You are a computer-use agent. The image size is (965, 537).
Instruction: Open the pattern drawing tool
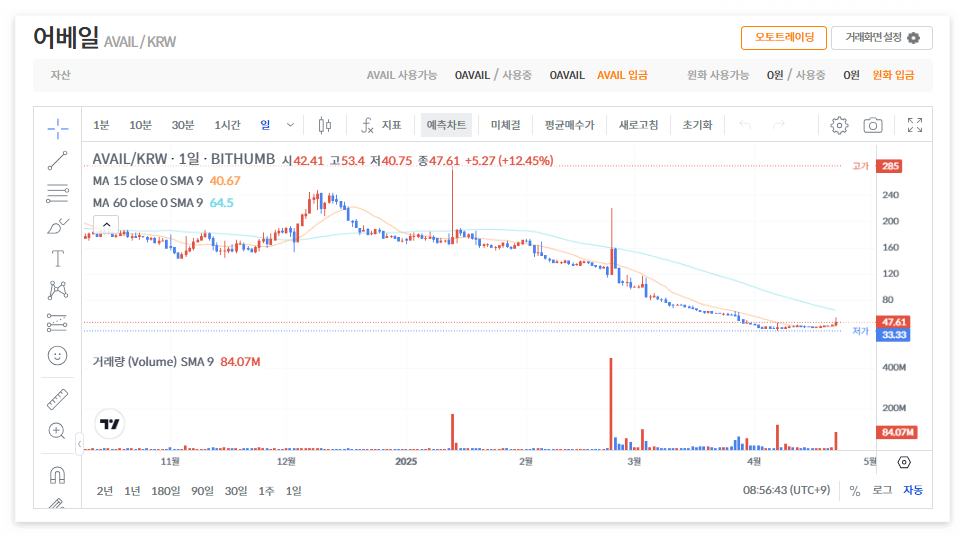click(x=58, y=290)
